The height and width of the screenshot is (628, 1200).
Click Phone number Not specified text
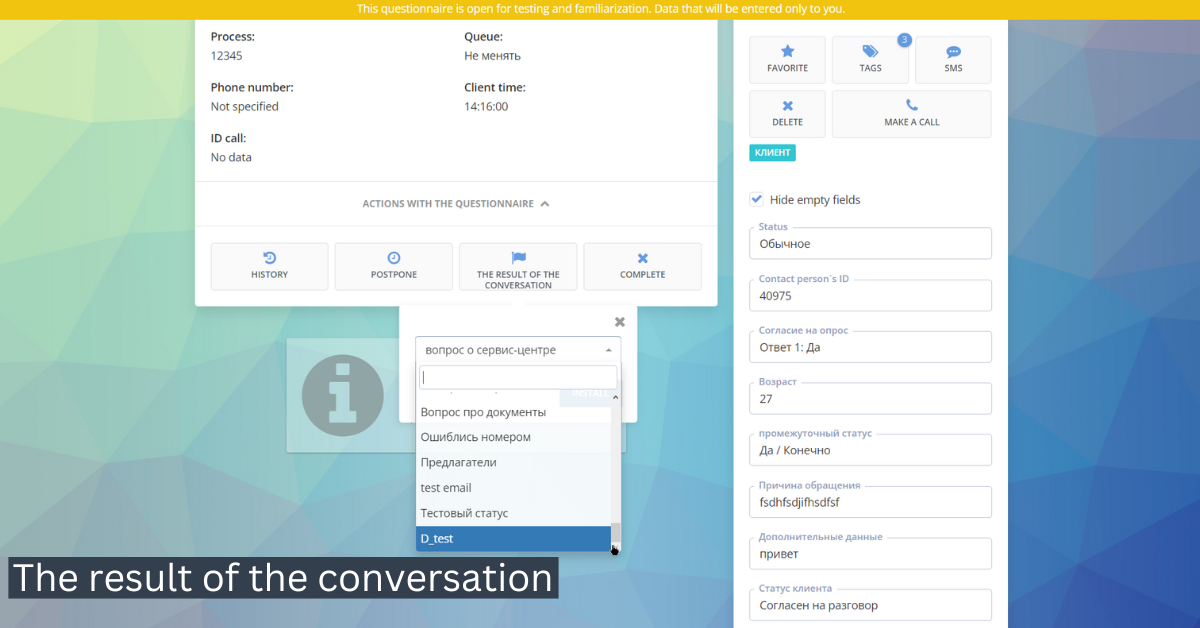point(245,106)
